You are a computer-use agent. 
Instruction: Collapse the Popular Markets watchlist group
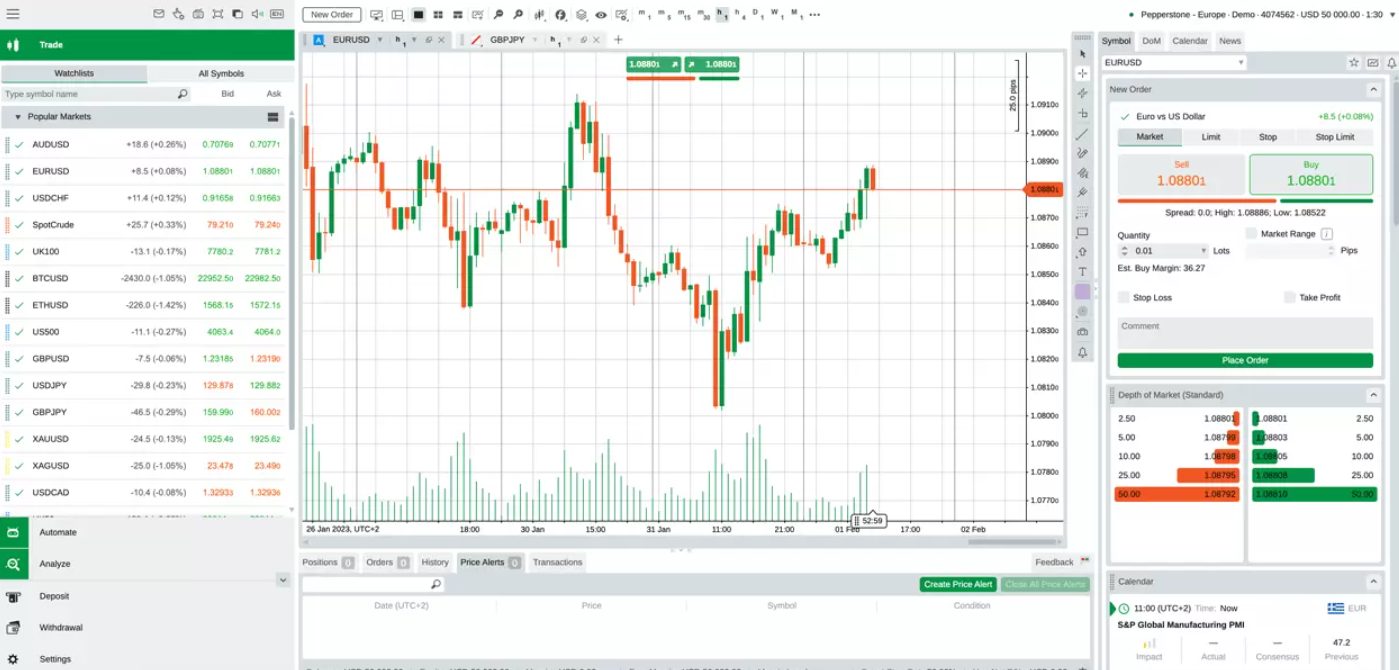tap(17, 117)
